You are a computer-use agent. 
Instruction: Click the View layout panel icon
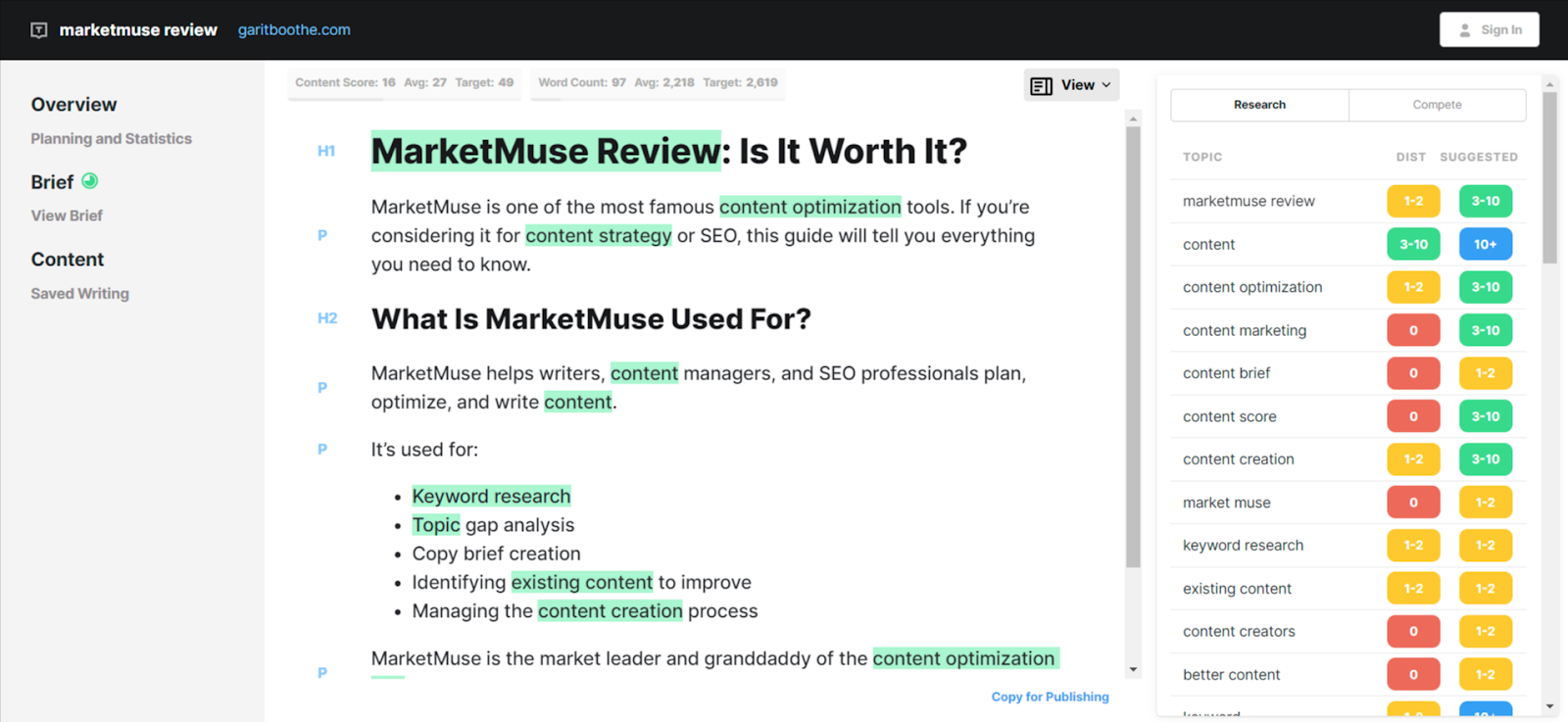pyautogui.click(x=1041, y=86)
